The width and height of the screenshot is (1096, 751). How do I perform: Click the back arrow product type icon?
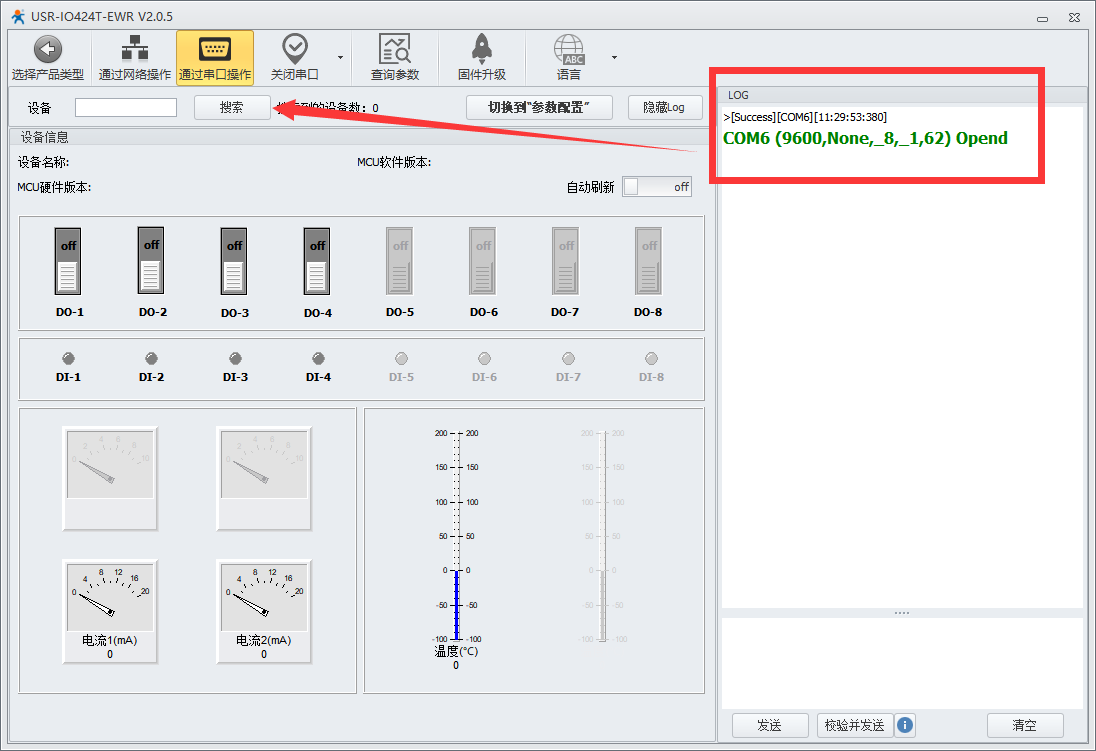click(x=48, y=50)
